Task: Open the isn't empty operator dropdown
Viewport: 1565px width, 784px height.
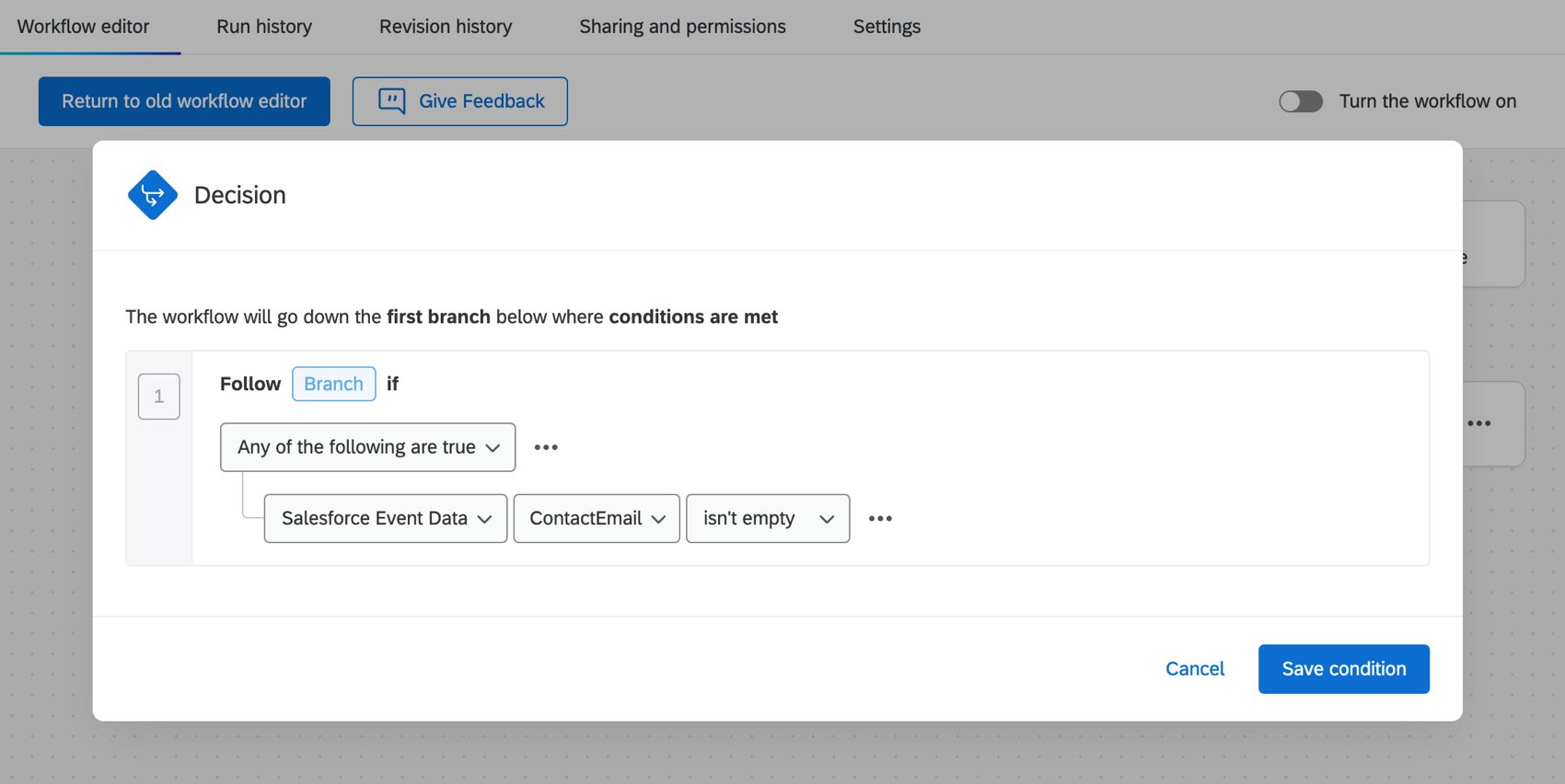Action: point(767,519)
